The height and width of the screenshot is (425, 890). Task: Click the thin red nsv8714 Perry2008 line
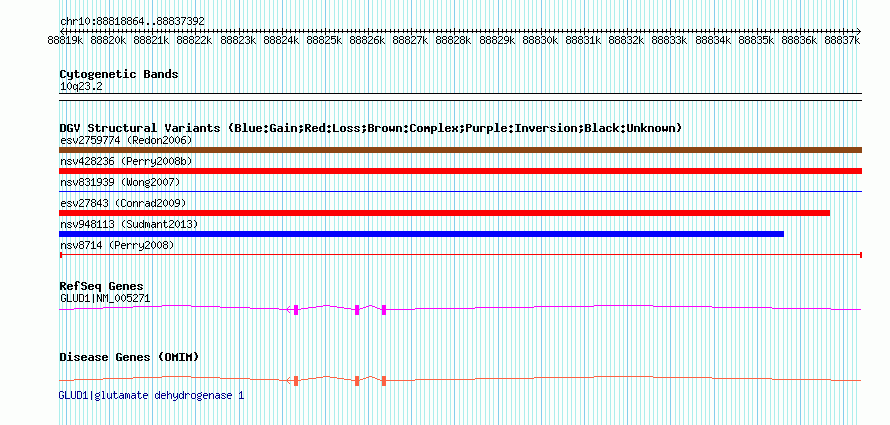pyautogui.click(x=460, y=255)
